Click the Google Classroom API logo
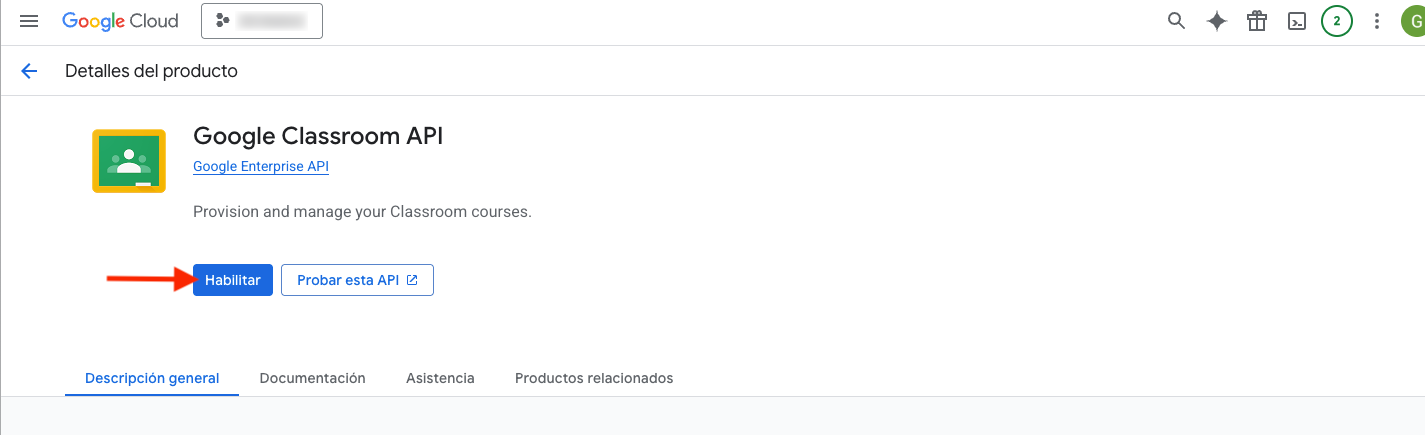Image resolution: width=1425 pixels, height=435 pixels. pos(129,160)
